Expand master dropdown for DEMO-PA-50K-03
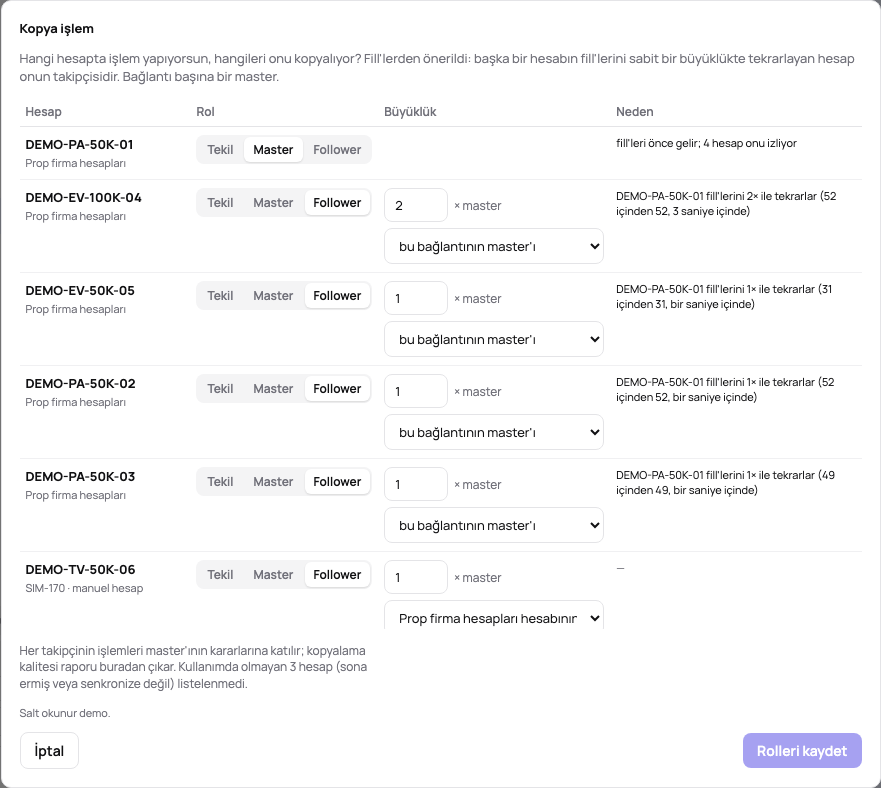This screenshot has width=881, height=788. [494, 525]
